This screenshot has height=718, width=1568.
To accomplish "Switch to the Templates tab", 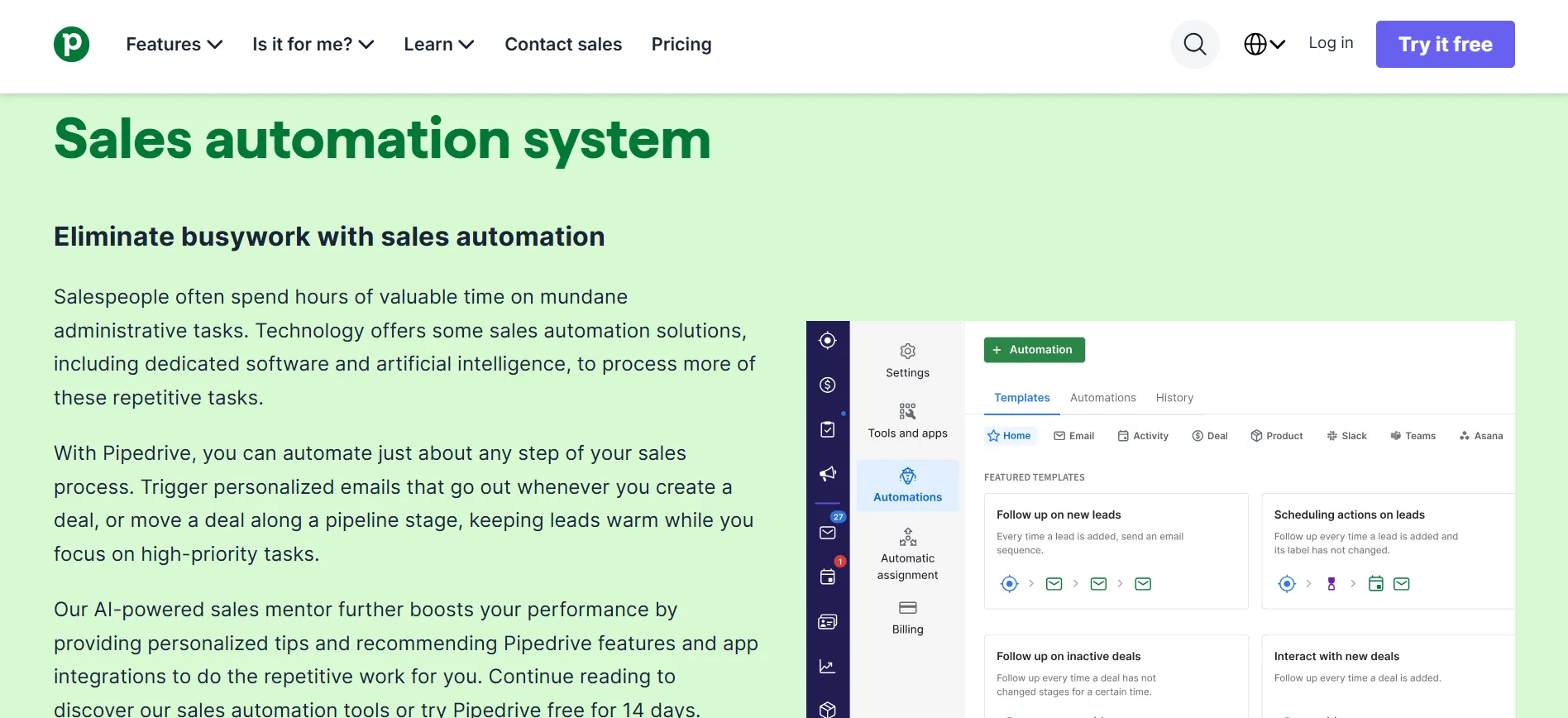I will (1021, 398).
